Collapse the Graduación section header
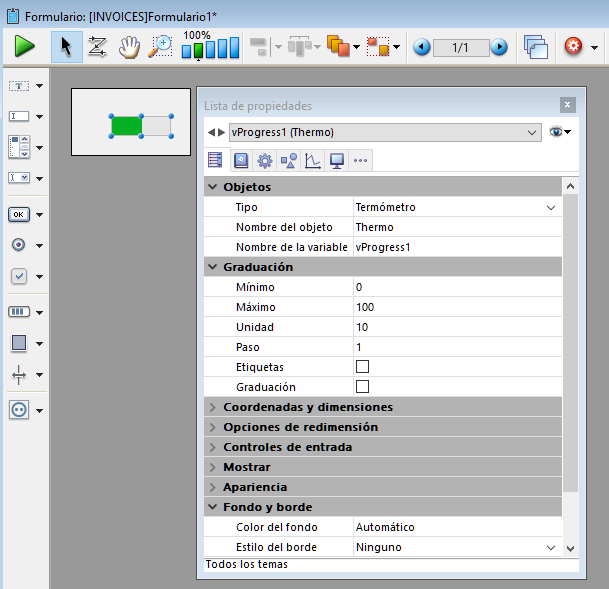Screen dimensions: 609x589 212,267
